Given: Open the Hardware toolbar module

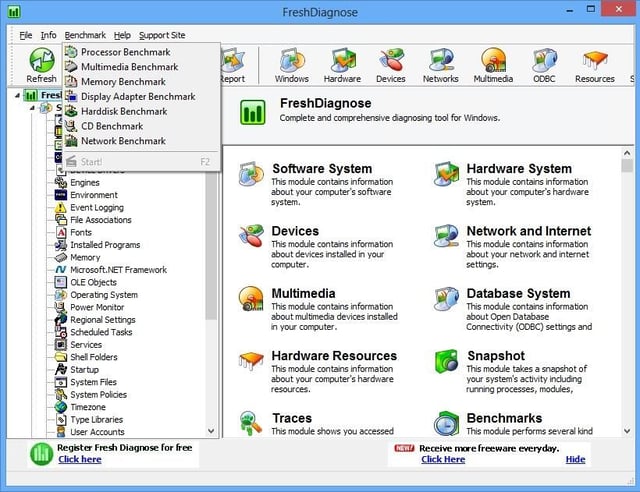Looking at the screenshot, I should [x=342, y=65].
